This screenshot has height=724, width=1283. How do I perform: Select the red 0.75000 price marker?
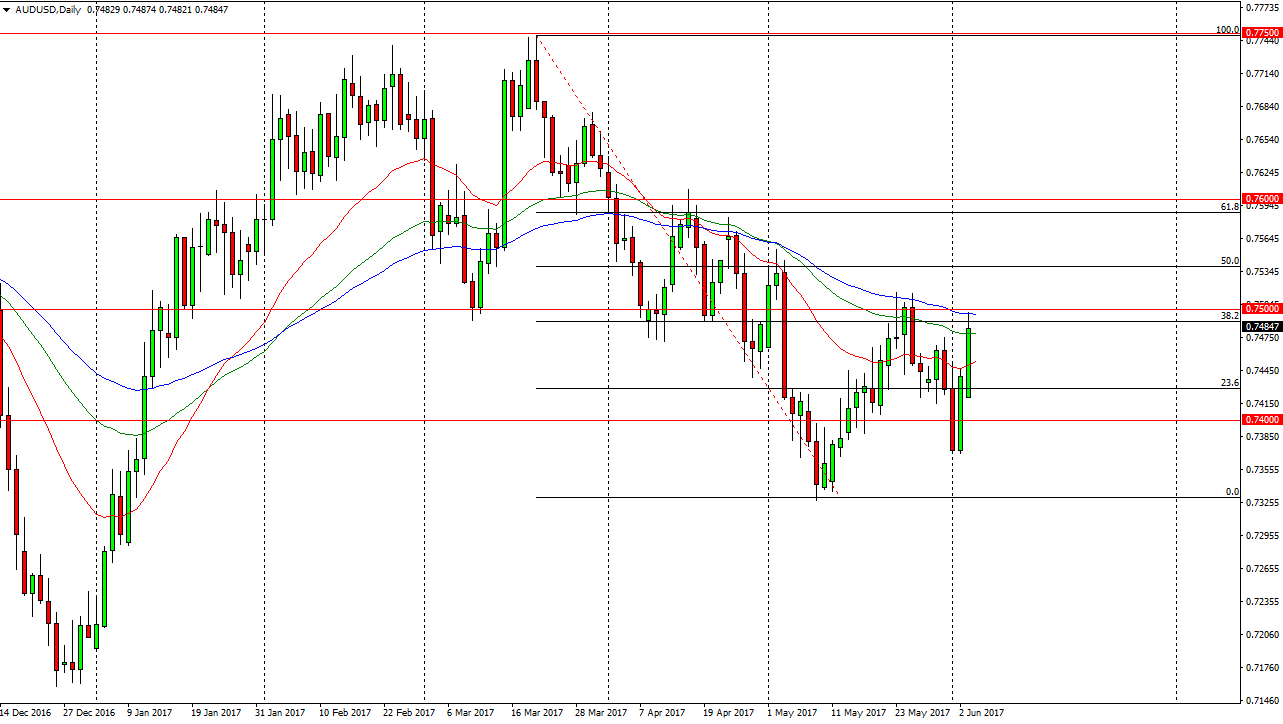pos(1262,309)
